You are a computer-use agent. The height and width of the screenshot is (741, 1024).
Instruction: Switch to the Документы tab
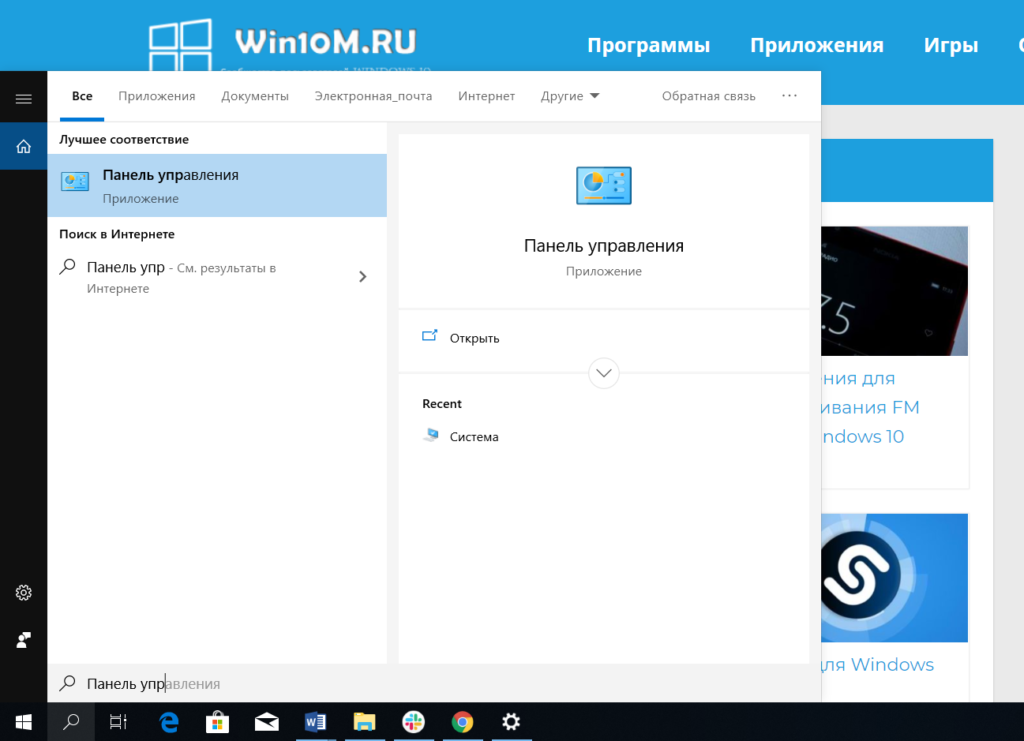(255, 96)
